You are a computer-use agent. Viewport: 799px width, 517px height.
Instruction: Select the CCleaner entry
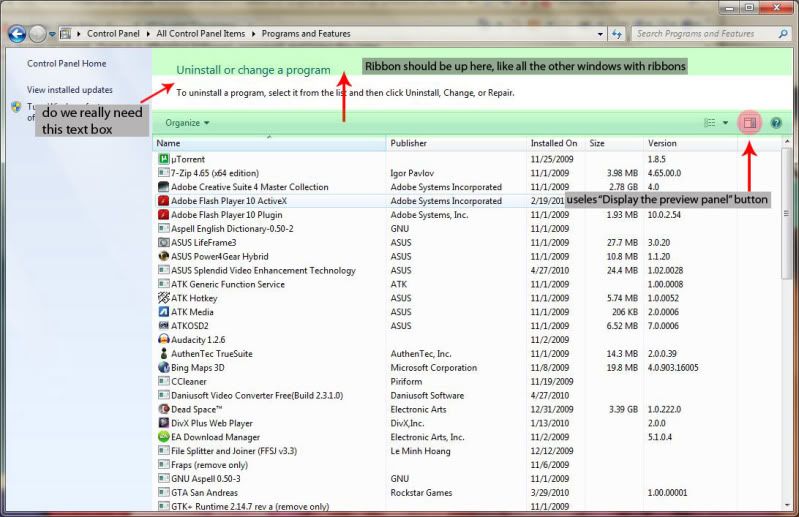[x=189, y=382]
